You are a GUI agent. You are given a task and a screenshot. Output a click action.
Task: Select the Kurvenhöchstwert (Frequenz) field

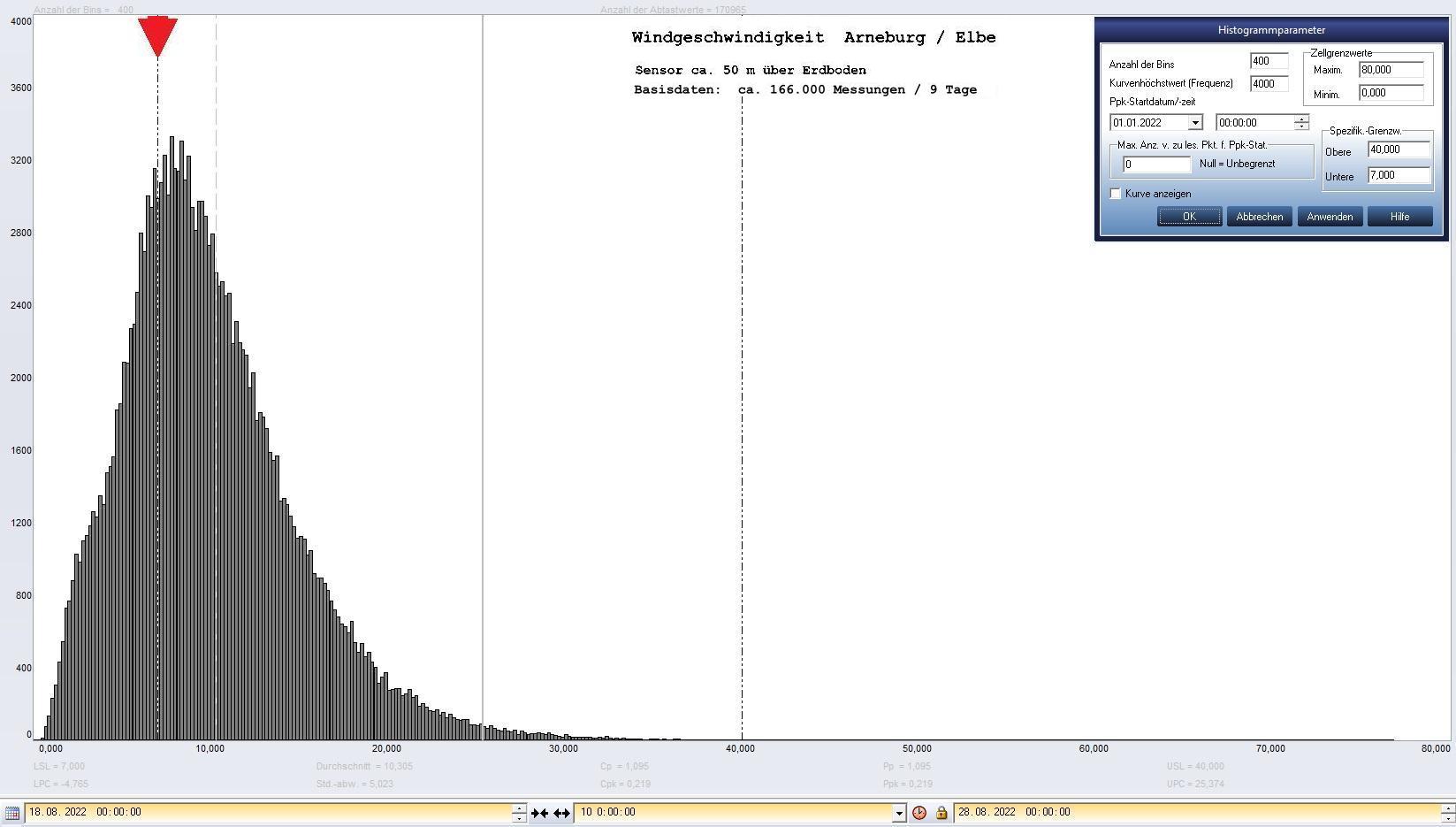click(x=1269, y=84)
